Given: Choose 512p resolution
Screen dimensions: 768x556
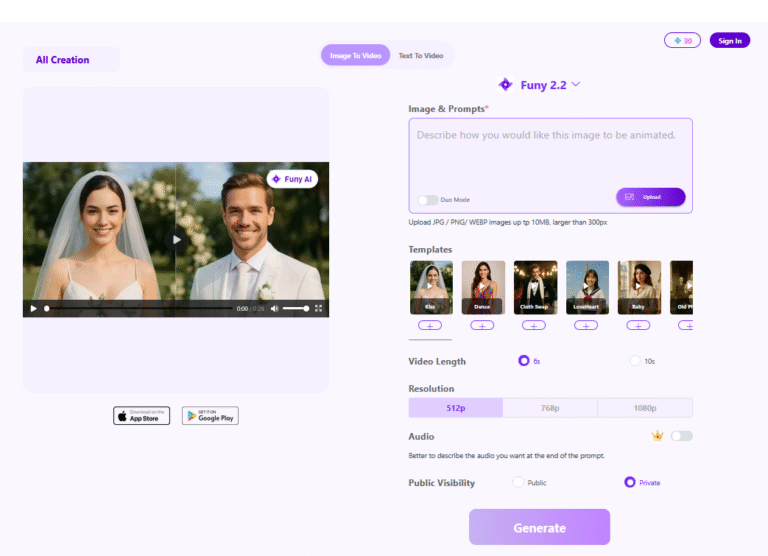Looking at the screenshot, I should [456, 408].
